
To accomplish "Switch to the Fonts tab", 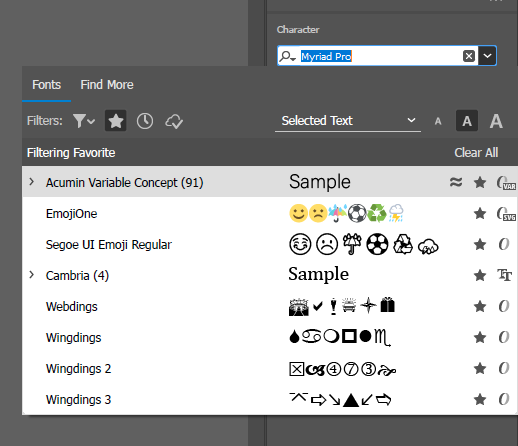I will [46, 85].
